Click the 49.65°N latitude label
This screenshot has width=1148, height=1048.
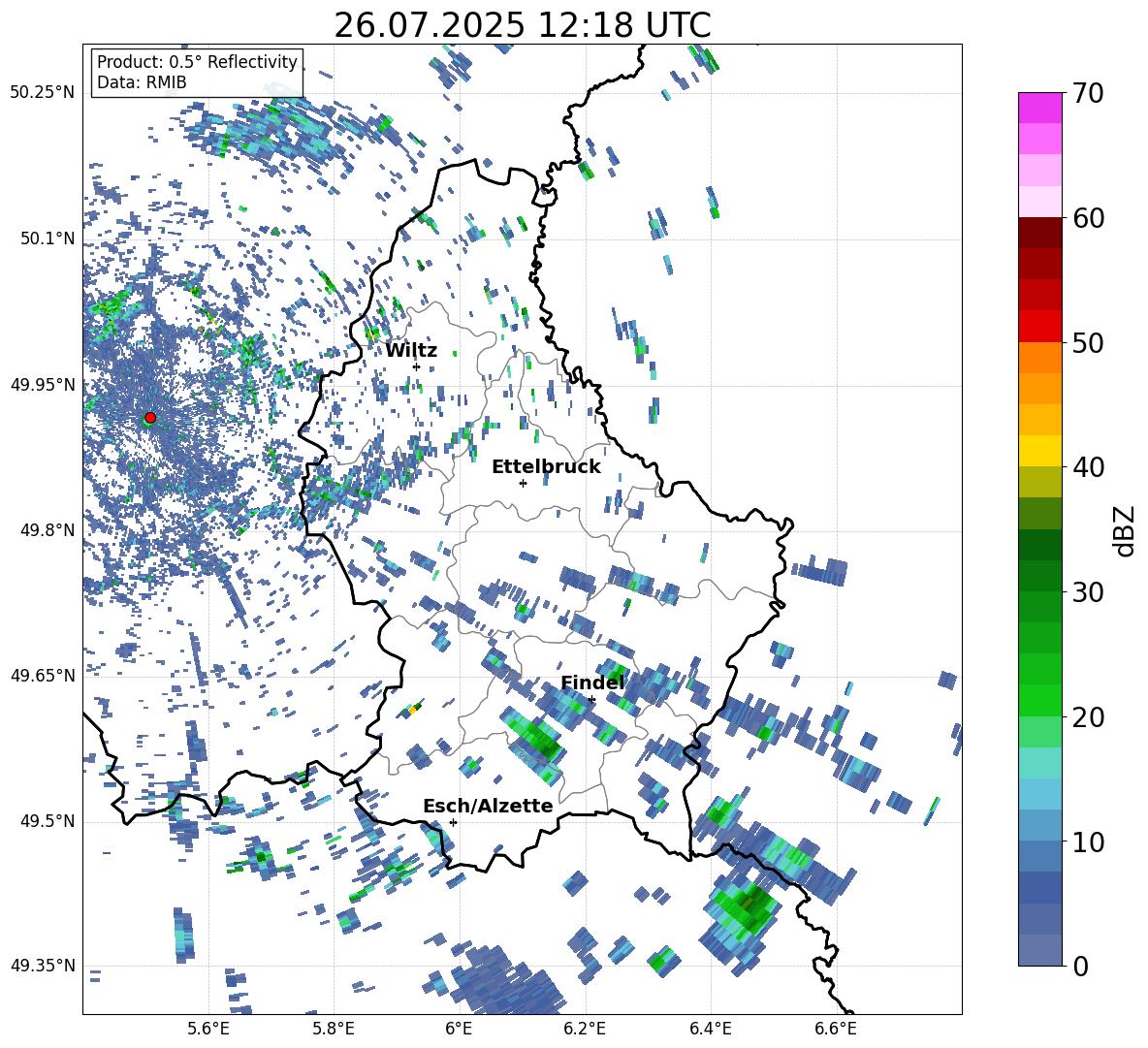point(43,675)
